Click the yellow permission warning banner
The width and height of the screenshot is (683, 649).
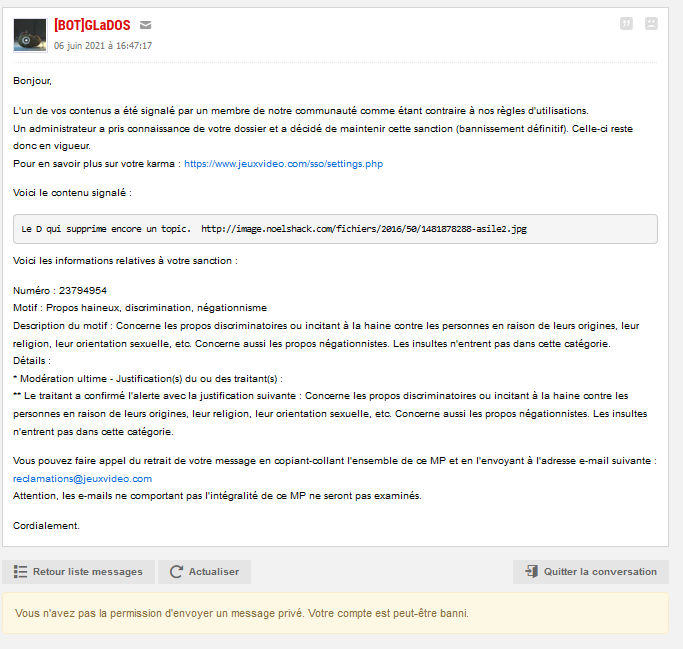[335, 613]
